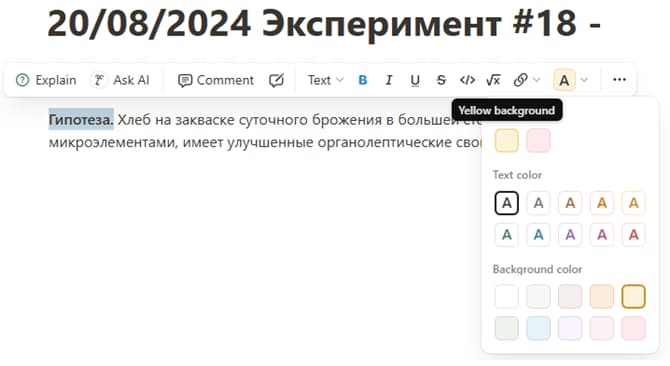Click the page title "20/08/2024 Эксперимент #18"

coord(312,23)
